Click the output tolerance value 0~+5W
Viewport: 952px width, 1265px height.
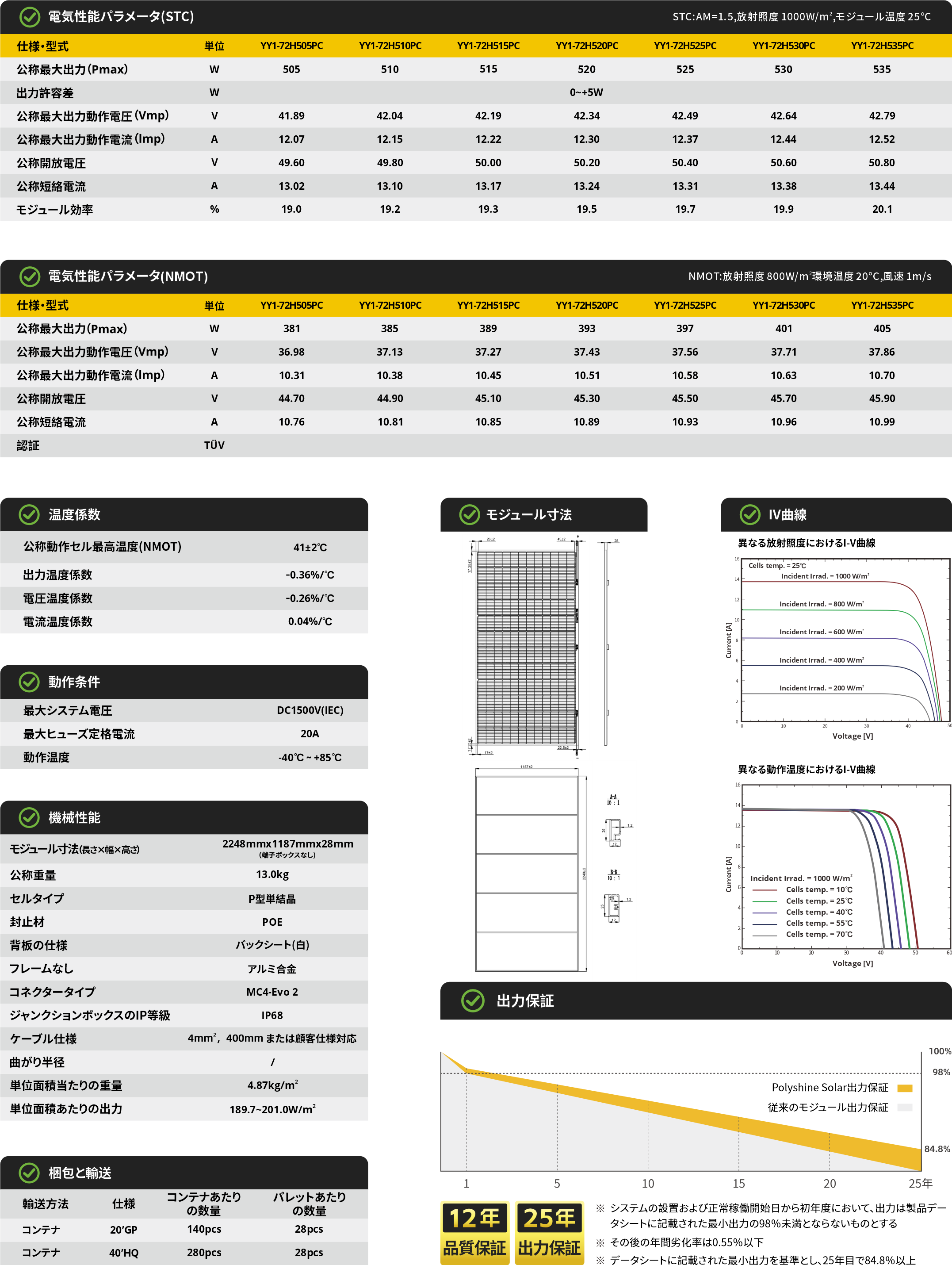coord(587,92)
